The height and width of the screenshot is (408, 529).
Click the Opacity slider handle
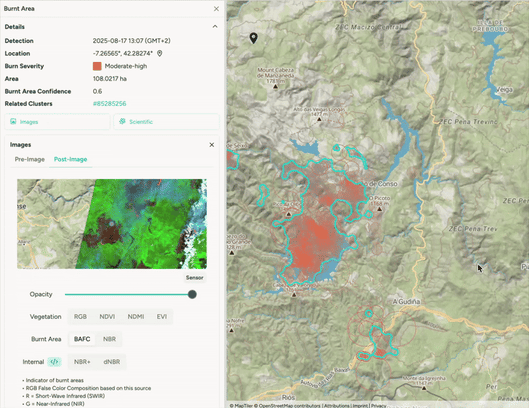pos(192,294)
